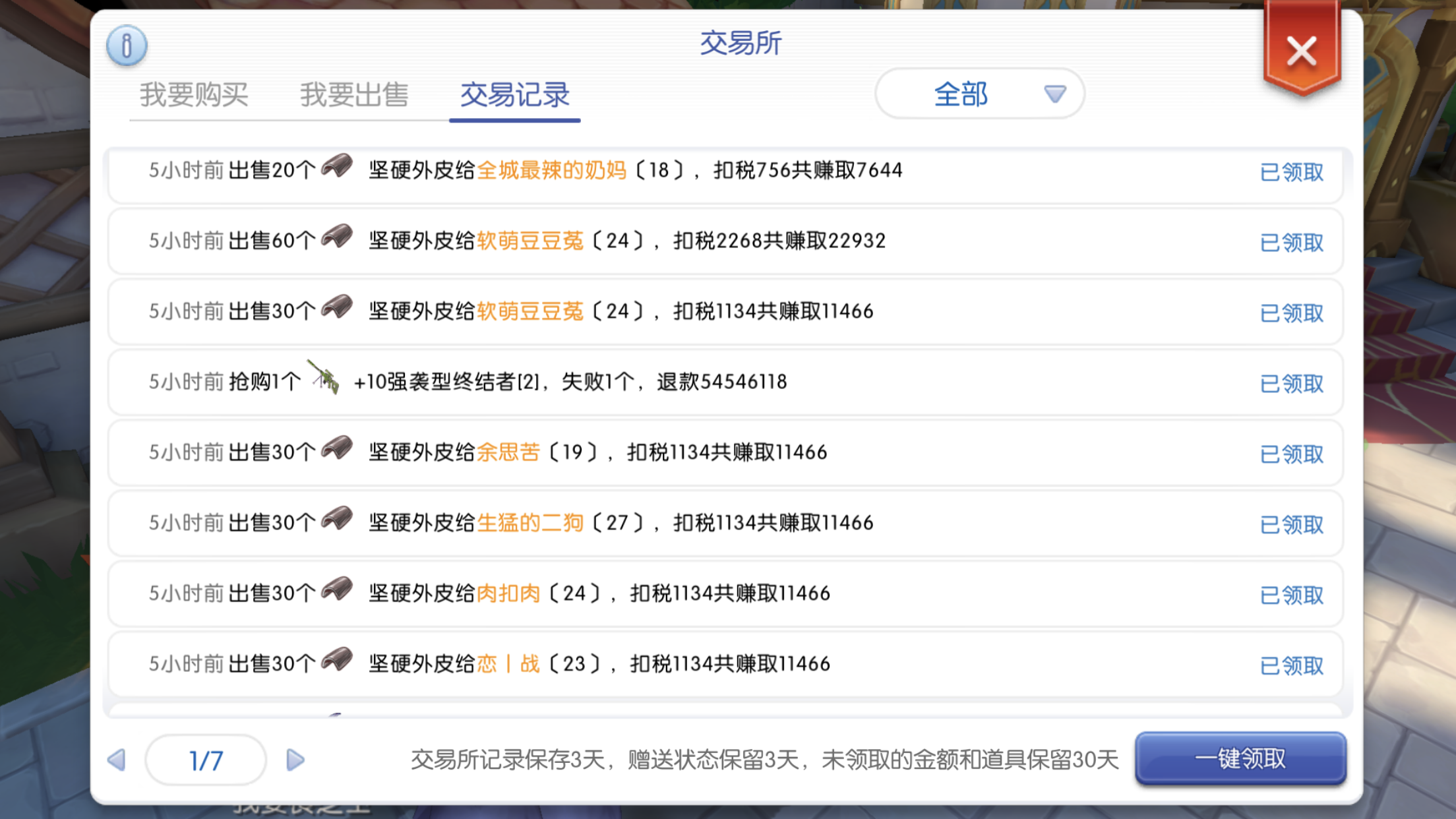
Task: Click 已领取 on the failed purchase row
Action: pyautogui.click(x=1291, y=384)
